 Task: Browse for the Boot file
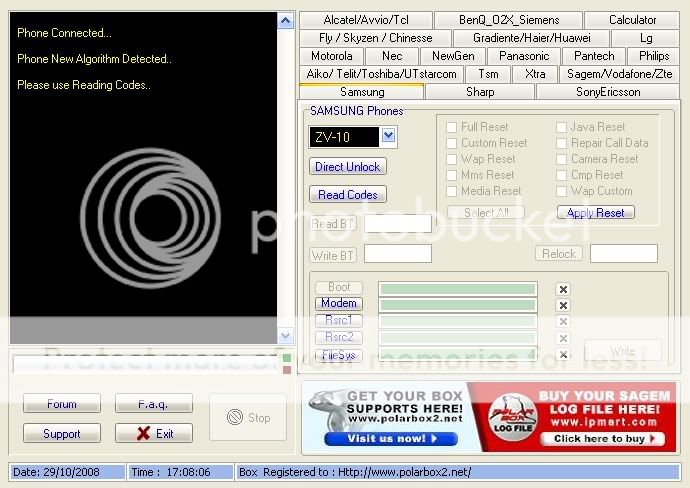point(339,287)
